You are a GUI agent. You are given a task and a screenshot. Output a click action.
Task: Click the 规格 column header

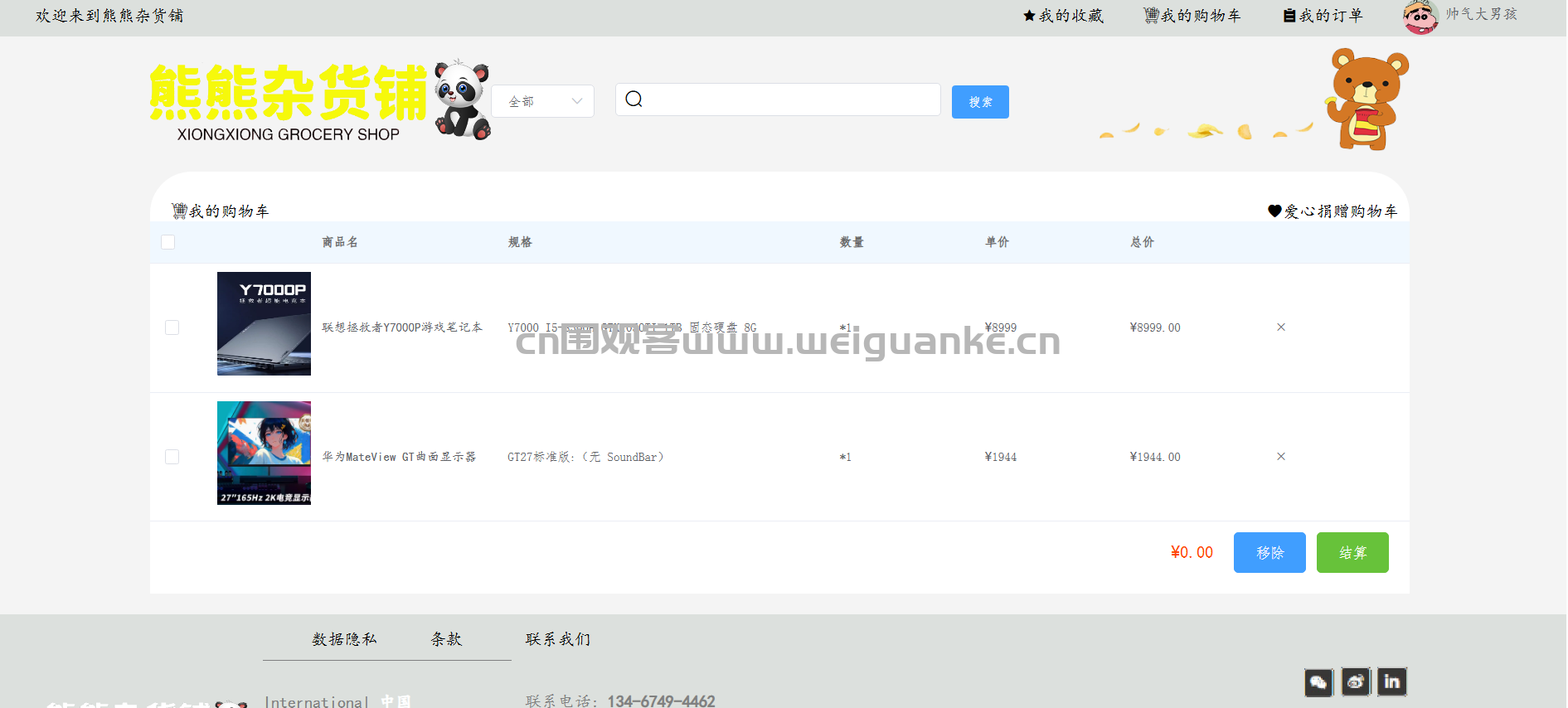tap(520, 242)
